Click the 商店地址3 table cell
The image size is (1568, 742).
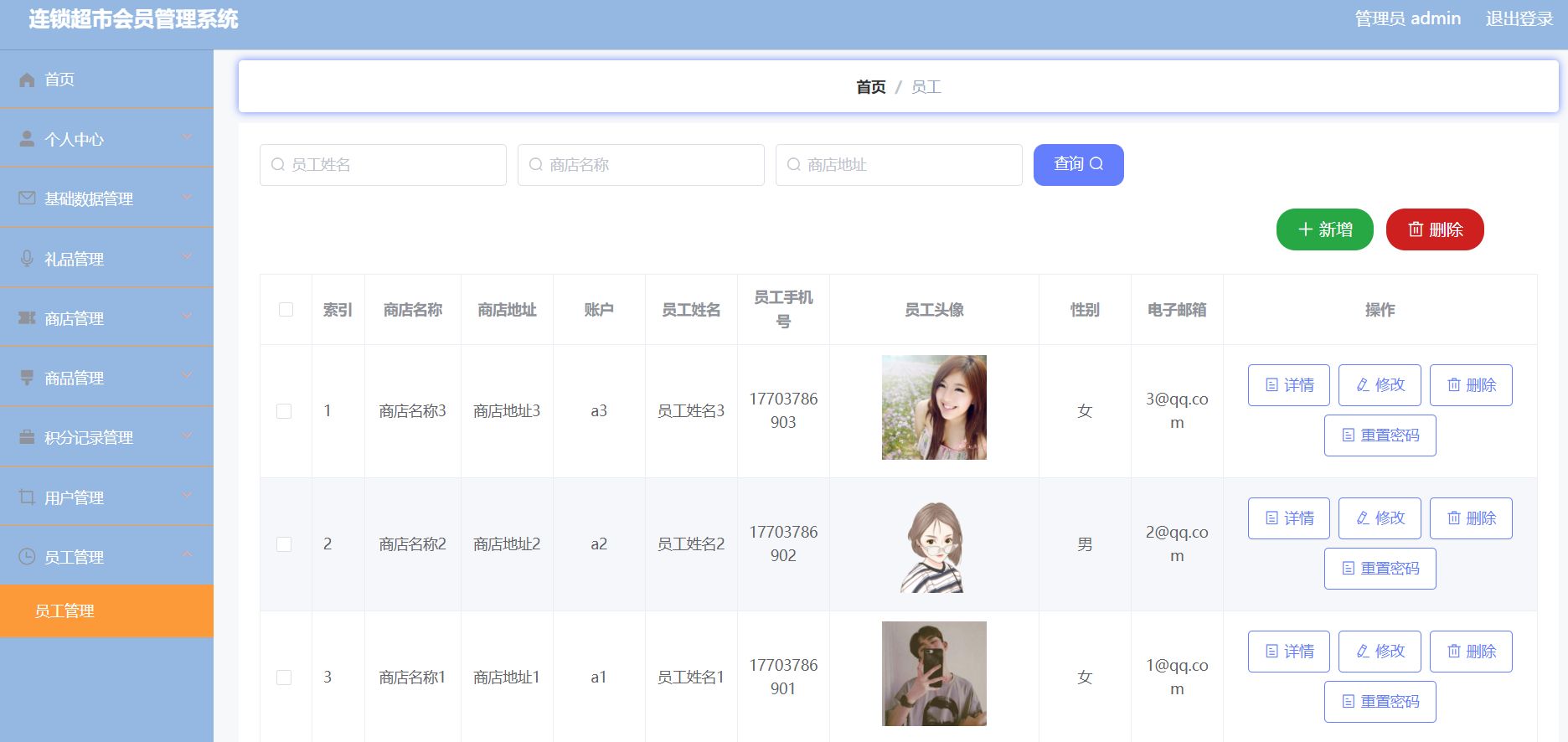click(507, 411)
